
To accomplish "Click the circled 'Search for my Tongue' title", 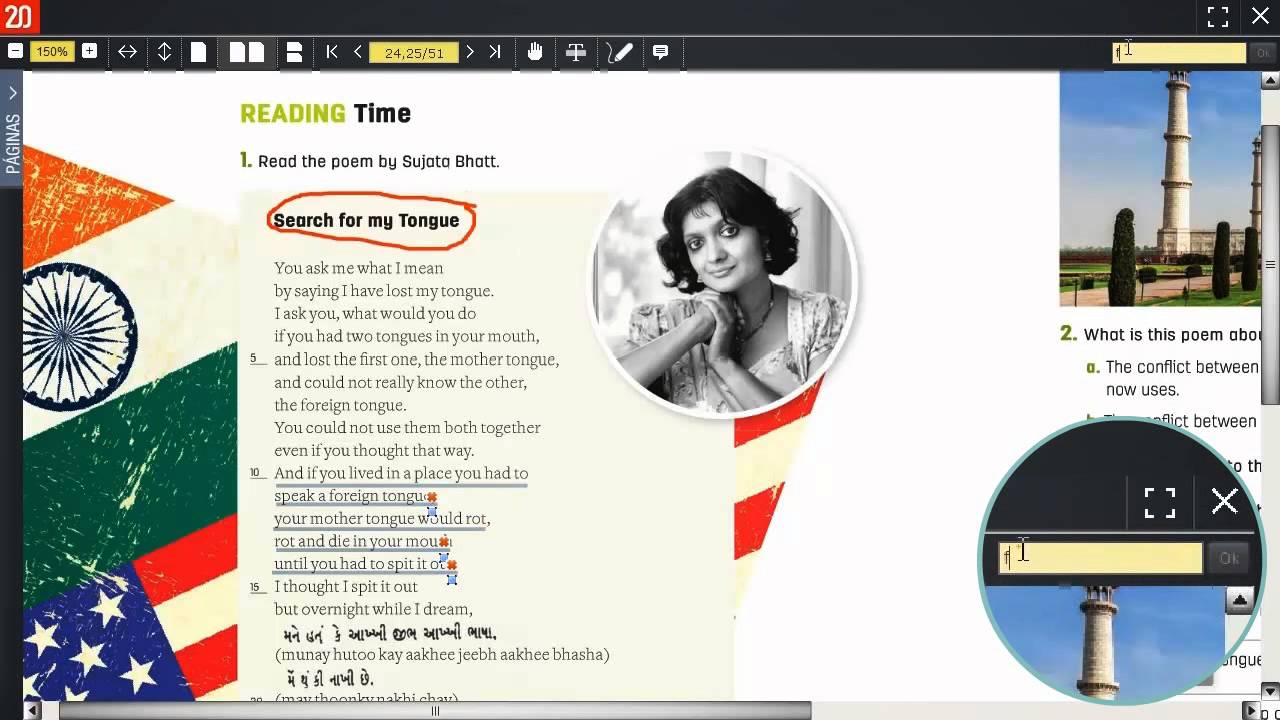I will point(366,221).
